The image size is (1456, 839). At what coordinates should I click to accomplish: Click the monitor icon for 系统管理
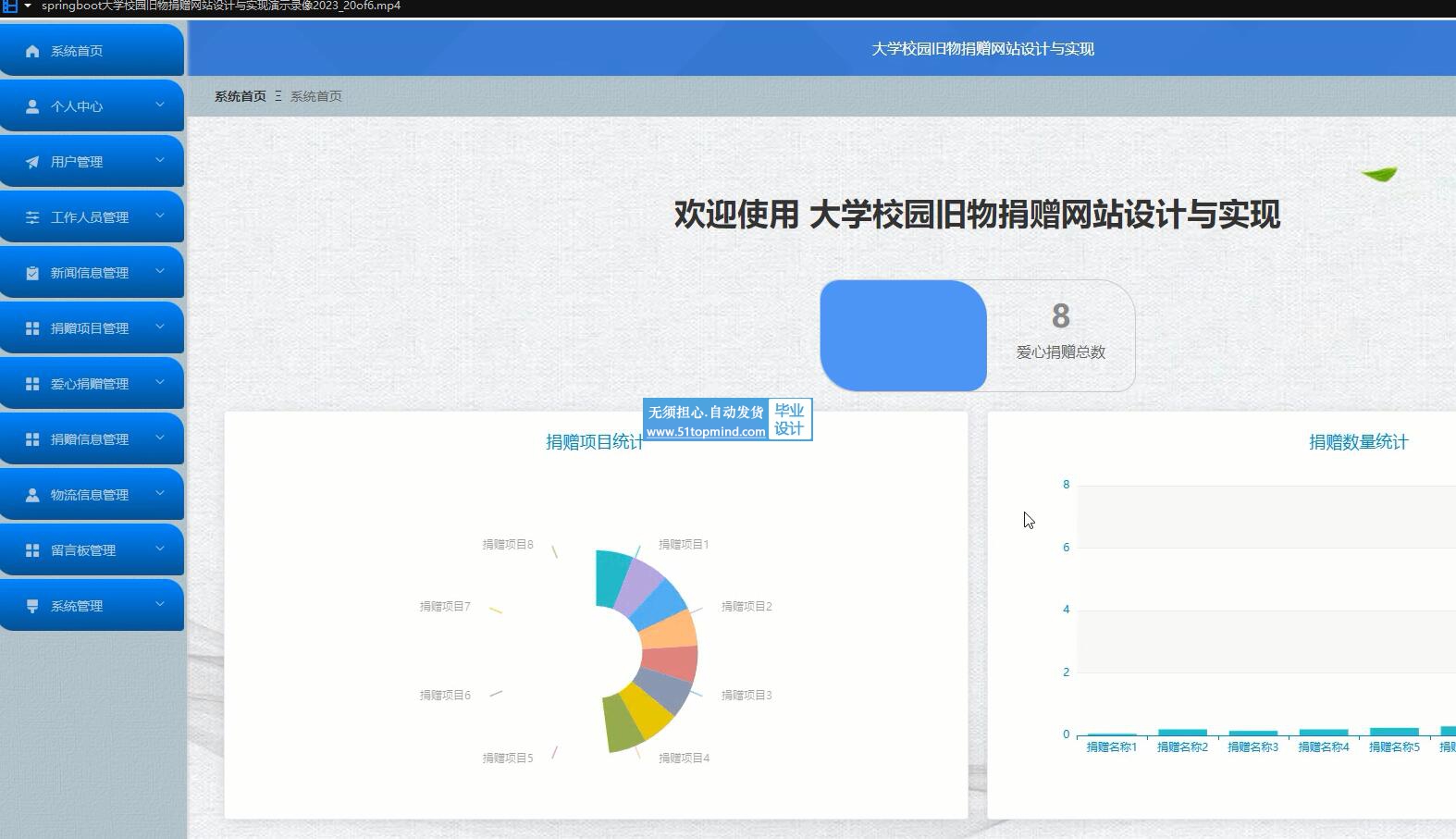coord(32,606)
